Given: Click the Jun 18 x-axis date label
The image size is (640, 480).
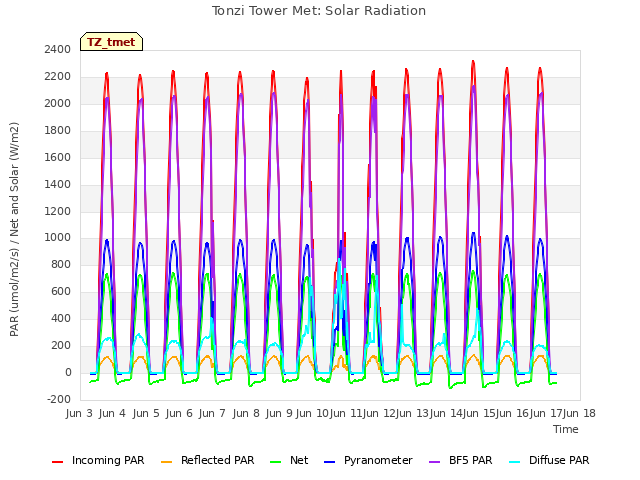Looking at the screenshot, I should pyautogui.click(x=579, y=413).
